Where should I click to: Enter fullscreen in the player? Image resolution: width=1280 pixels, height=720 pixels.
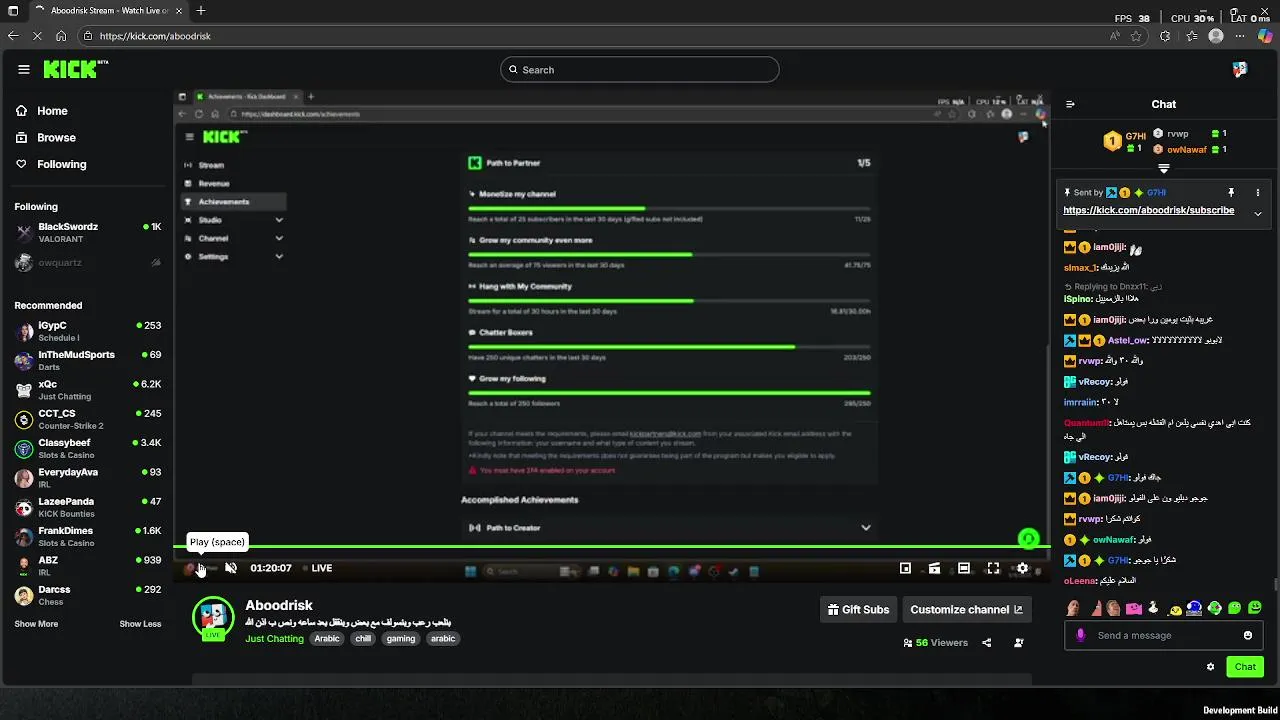[993, 568]
